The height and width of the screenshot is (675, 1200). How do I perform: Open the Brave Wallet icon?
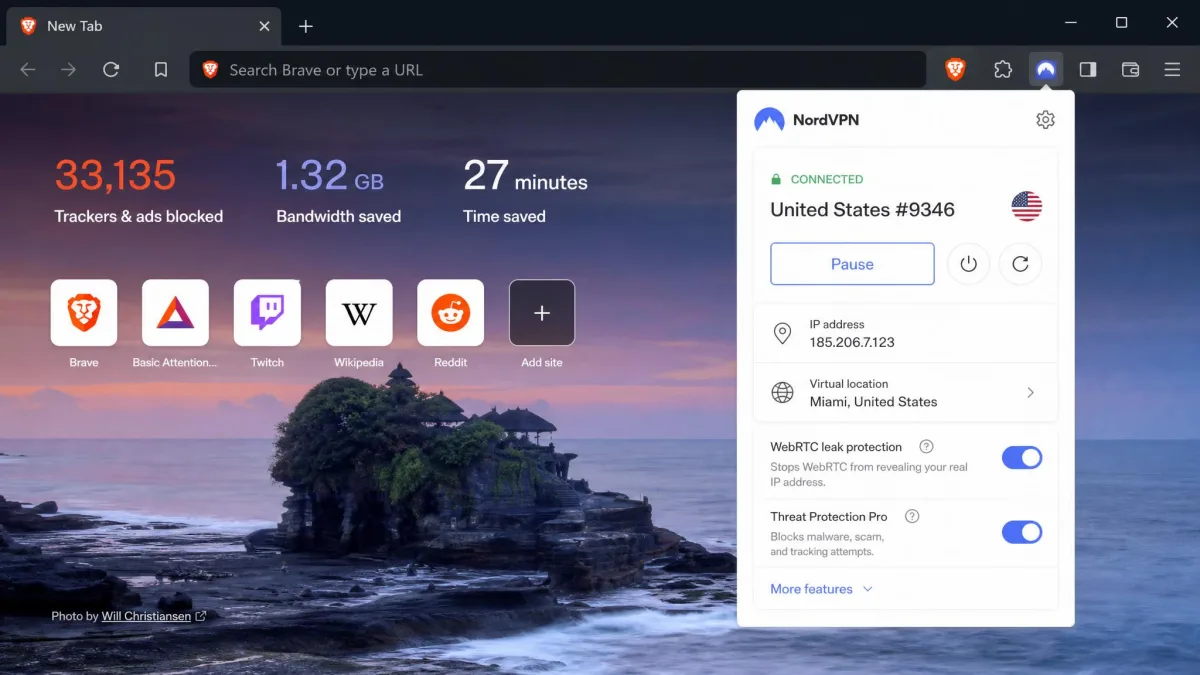coord(1131,69)
